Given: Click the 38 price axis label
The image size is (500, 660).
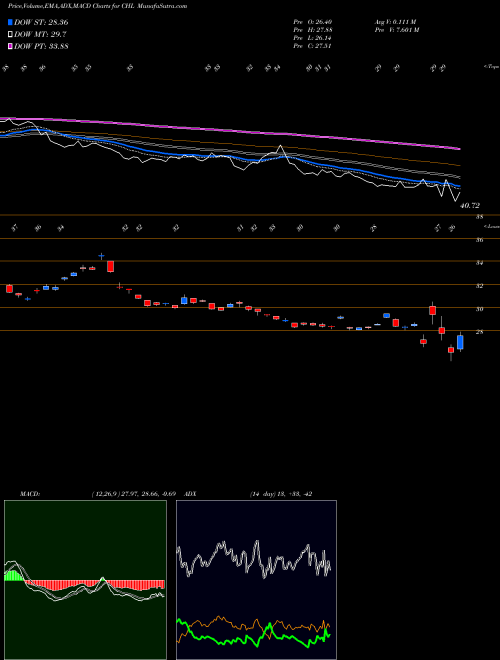Looking at the screenshot, I should click(479, 217).
